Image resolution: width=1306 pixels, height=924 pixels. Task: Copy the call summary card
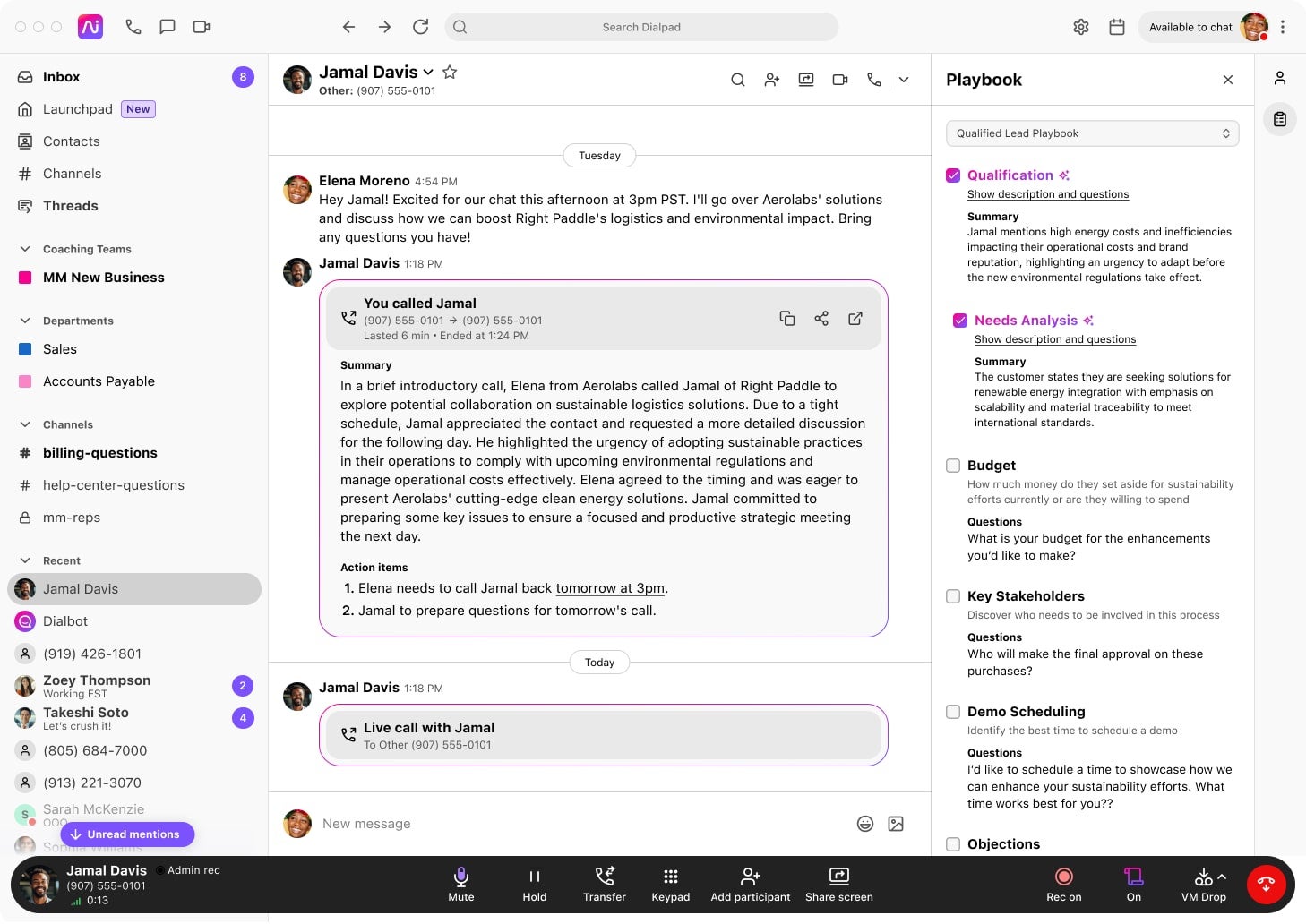pos(787,318)
